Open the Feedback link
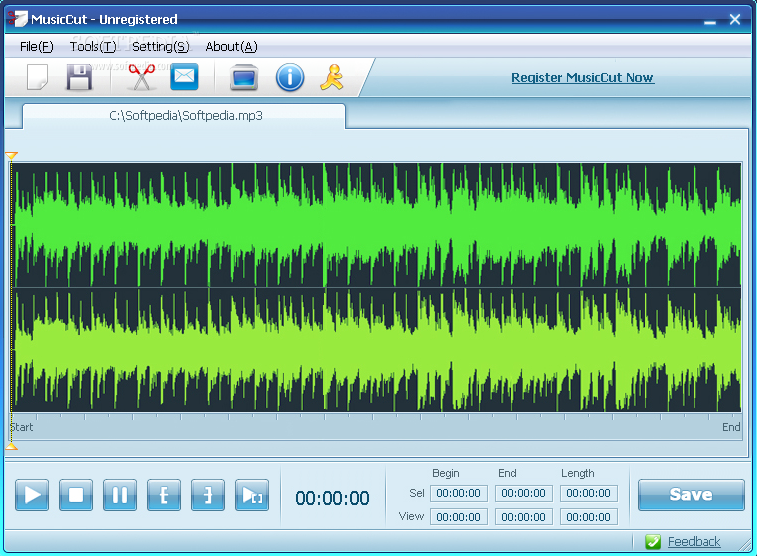Image resolution: width=757 pixels, height=556 pixels. coord(694,542)
